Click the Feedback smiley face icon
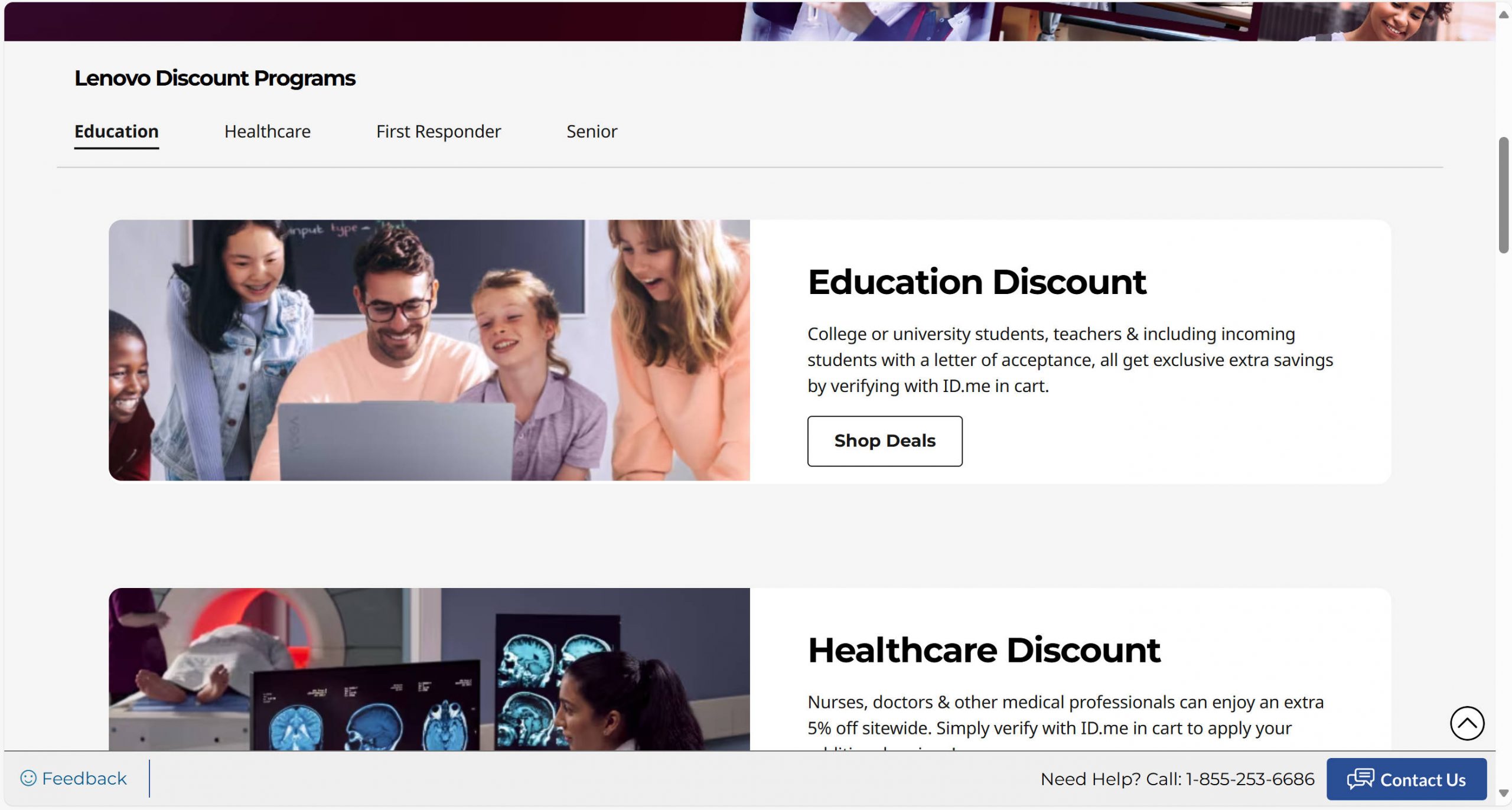 click(x=28, y=778)
